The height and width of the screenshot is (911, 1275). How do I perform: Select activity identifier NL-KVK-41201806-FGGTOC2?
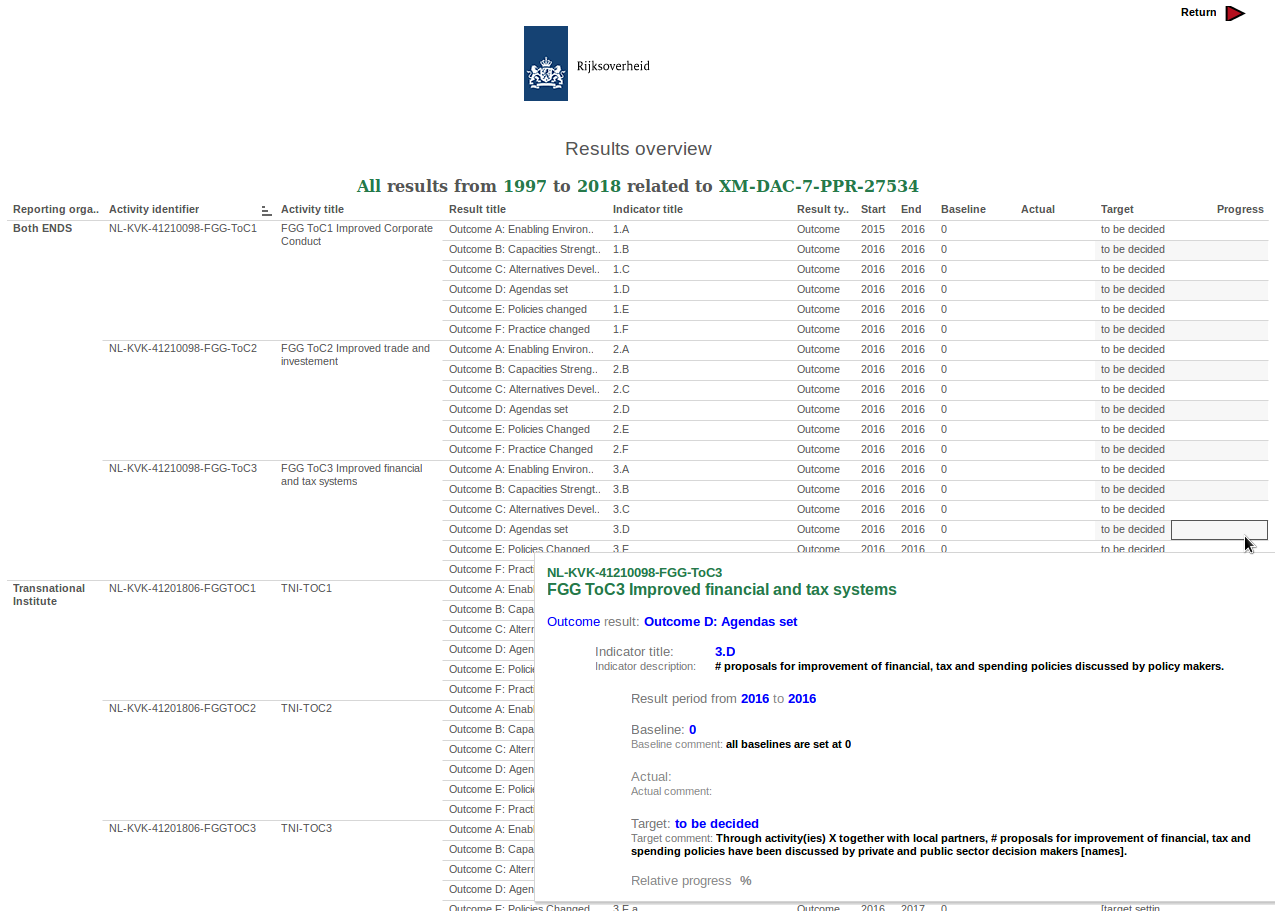(x=182, y=709)
